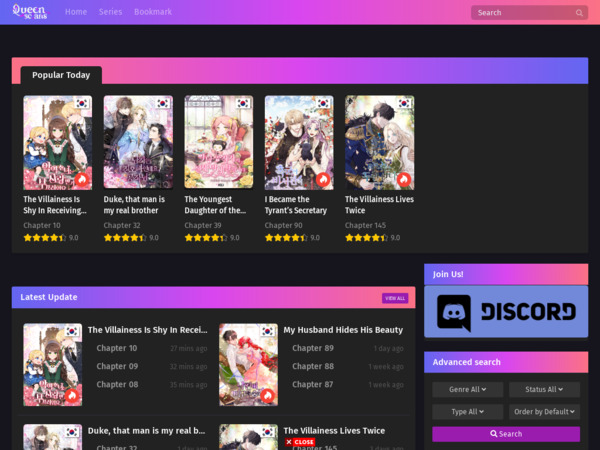Open The Villainess Lives Twice popular title
Screen dimensions: 600x450
click(x=379, y=205)
